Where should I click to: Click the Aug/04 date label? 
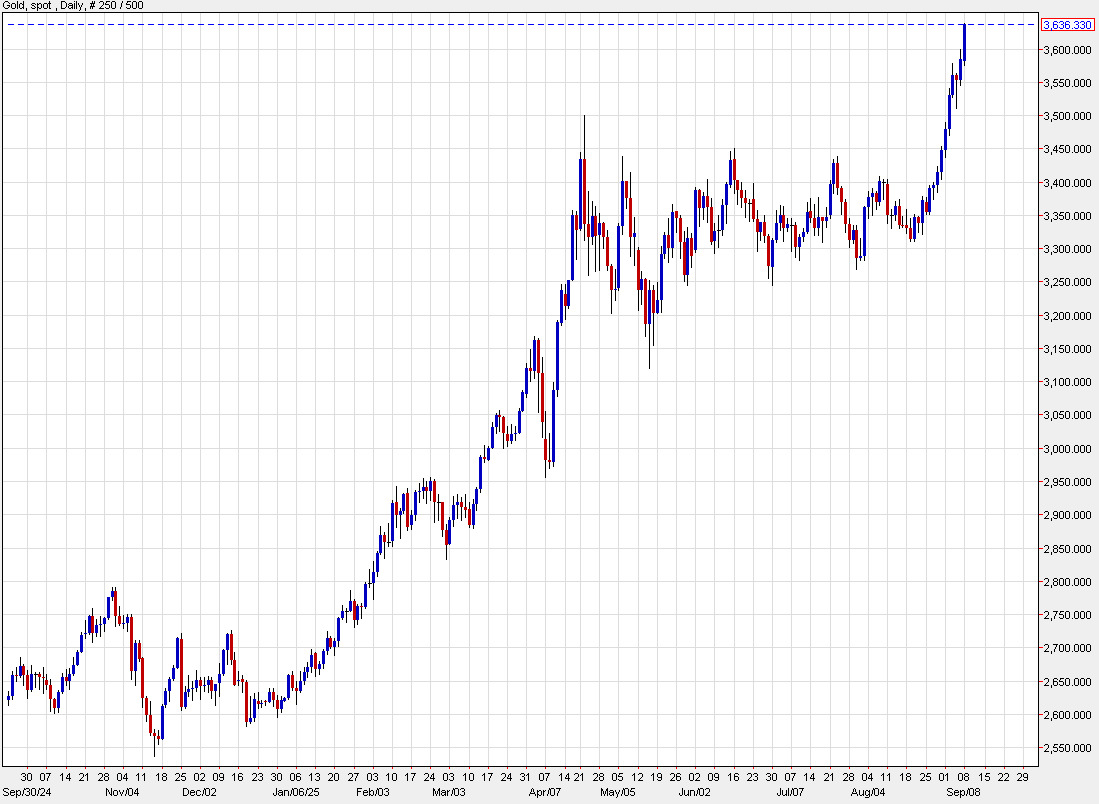(868, 792)
